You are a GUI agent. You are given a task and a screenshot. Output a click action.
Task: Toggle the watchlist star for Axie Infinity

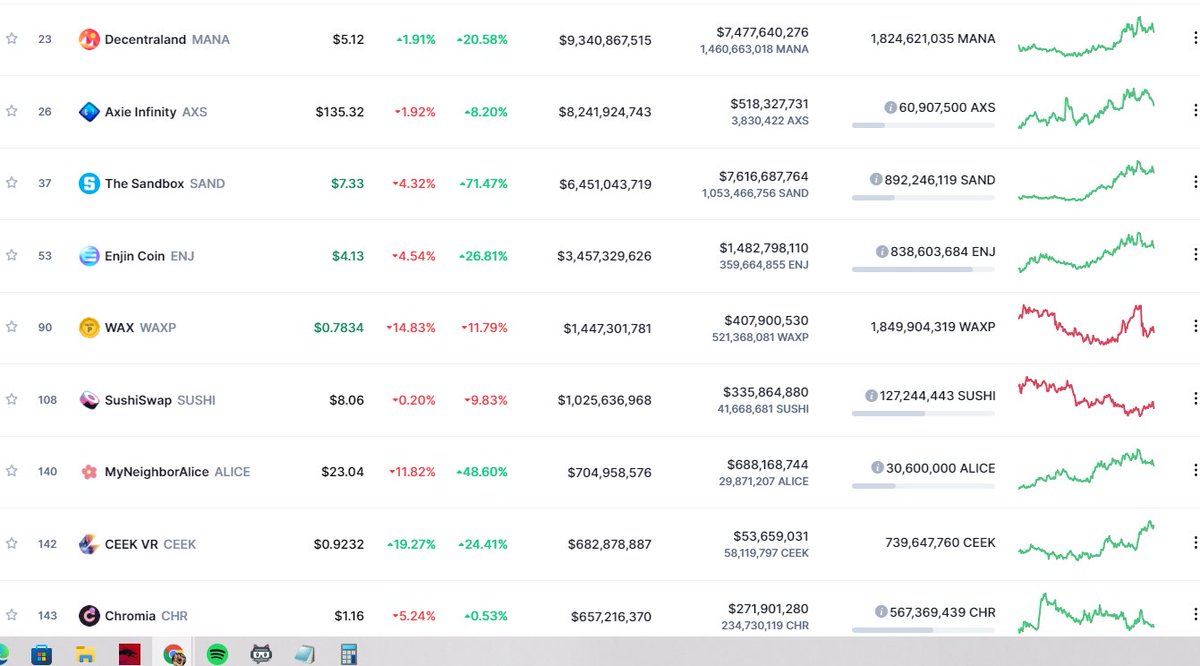pyautogui.click(x=12, y=111)
